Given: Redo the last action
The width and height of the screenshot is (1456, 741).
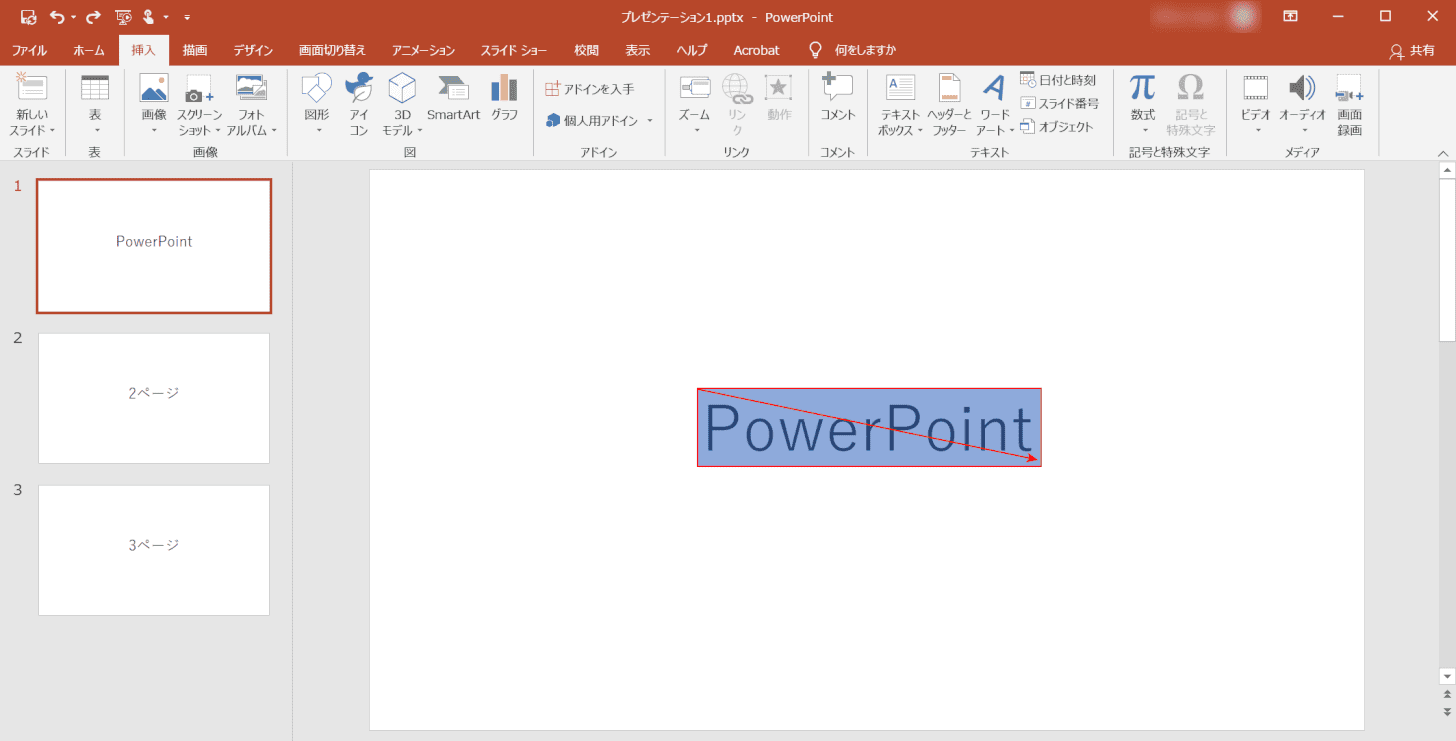Looking at the screenshot, I should (x=93, y=17).
